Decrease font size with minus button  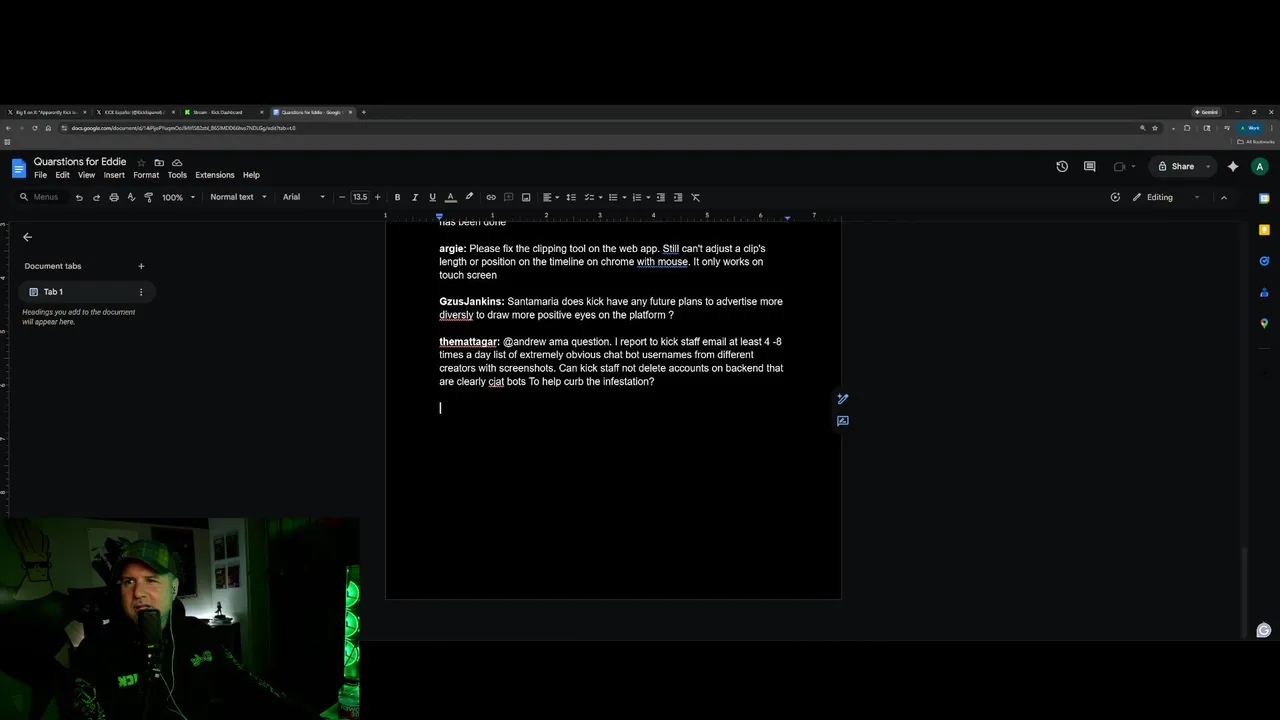342,197
